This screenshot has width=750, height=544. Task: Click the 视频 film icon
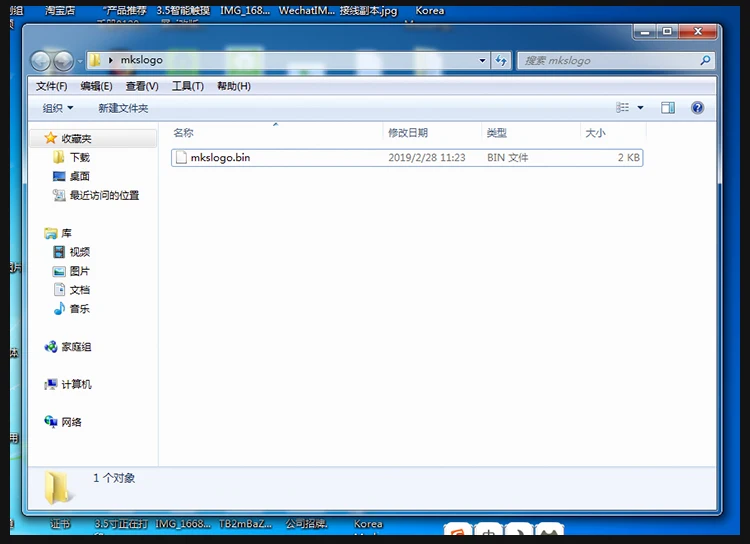point(59,252)
